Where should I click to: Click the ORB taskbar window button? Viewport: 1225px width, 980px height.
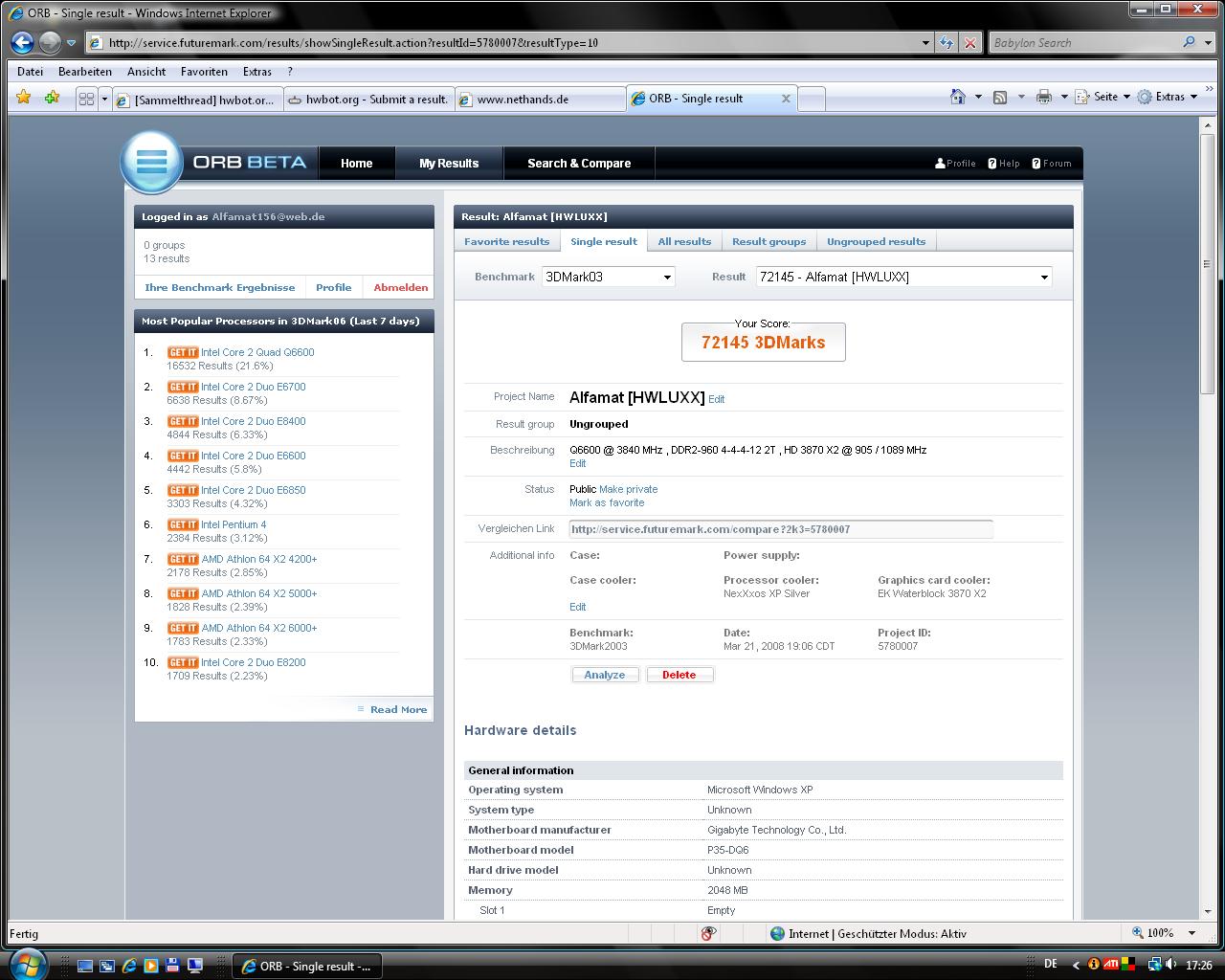pos(306,966)
